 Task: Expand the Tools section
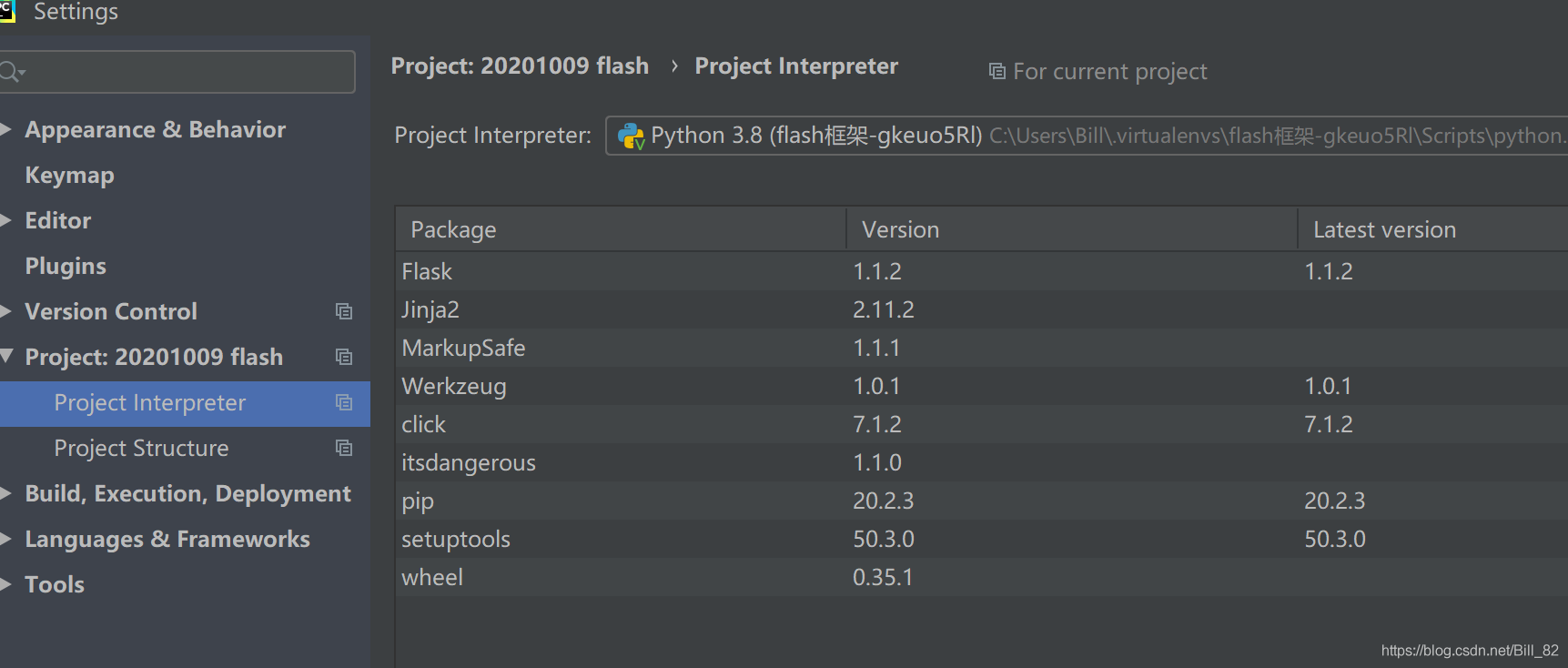5,584
